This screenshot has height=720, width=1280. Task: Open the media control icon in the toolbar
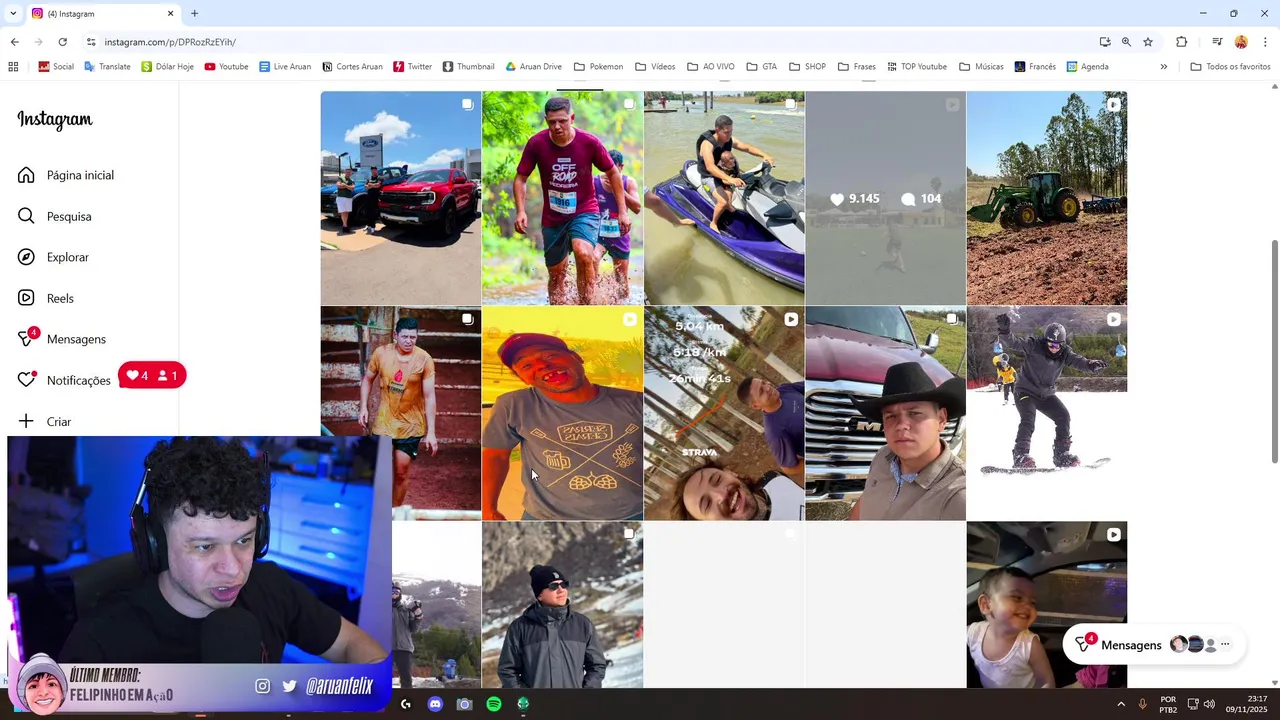1217,42
